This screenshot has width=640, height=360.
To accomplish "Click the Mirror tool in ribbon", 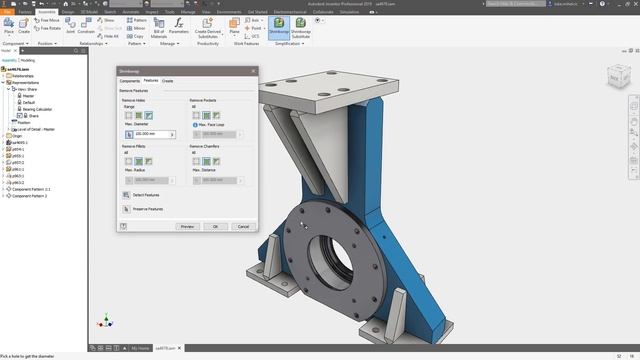I will 136,28.
